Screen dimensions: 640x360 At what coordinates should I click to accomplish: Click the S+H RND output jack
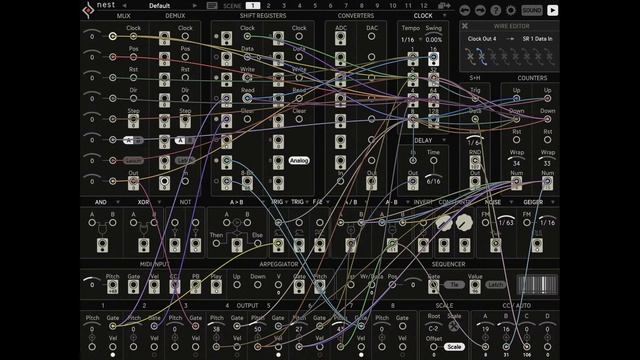tap(475, 162)
